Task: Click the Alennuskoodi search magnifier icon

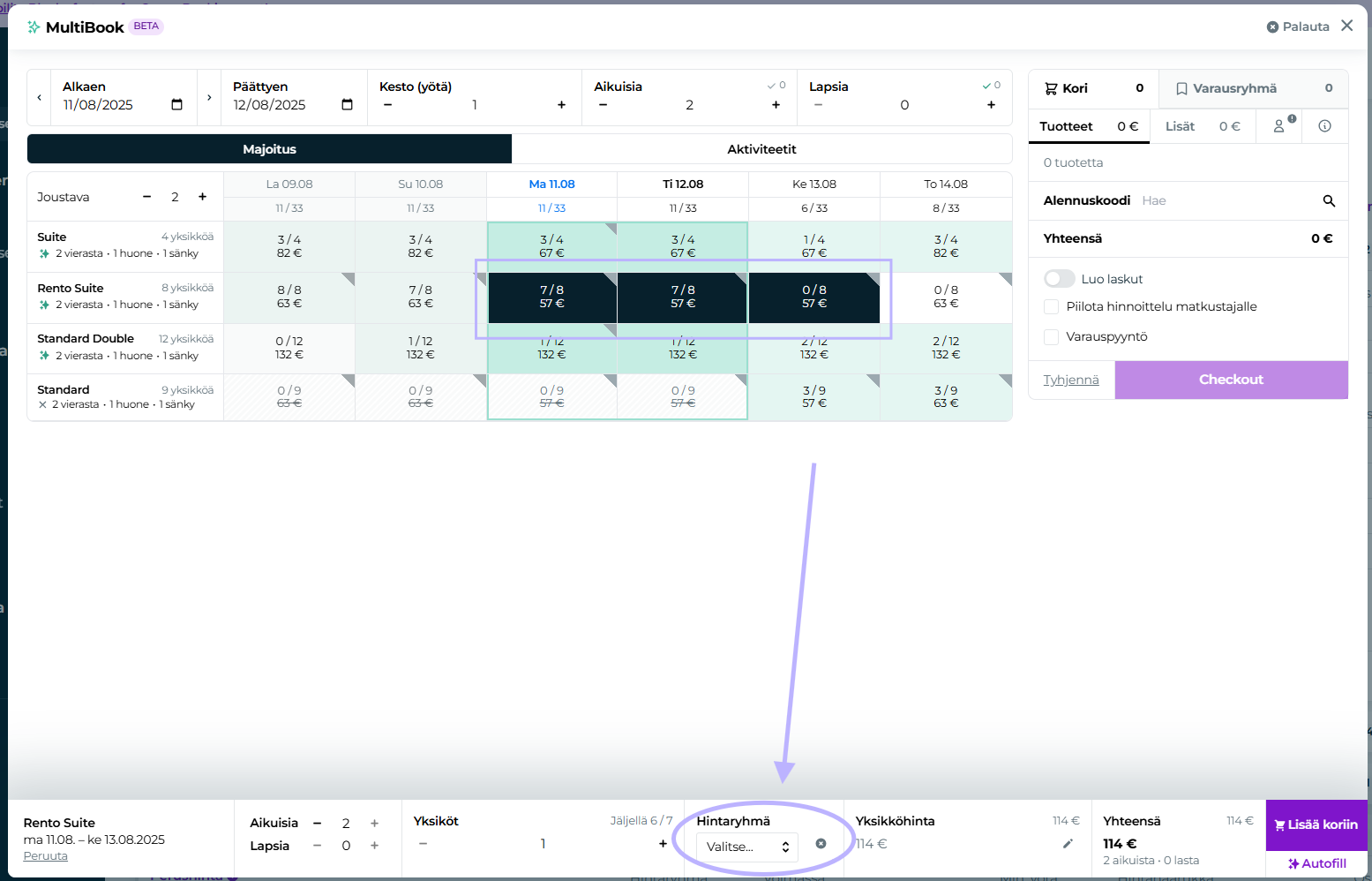Action: [x=1329, y=201]
